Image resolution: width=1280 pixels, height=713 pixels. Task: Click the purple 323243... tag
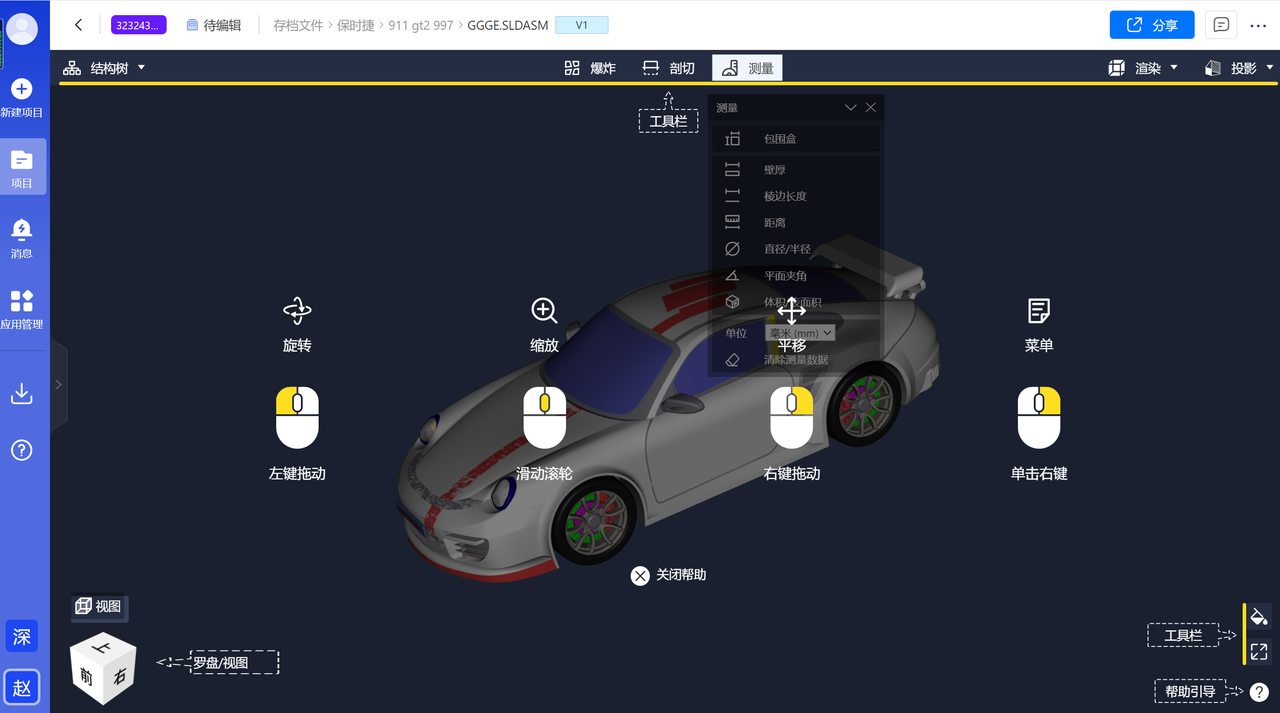(138, 25)
